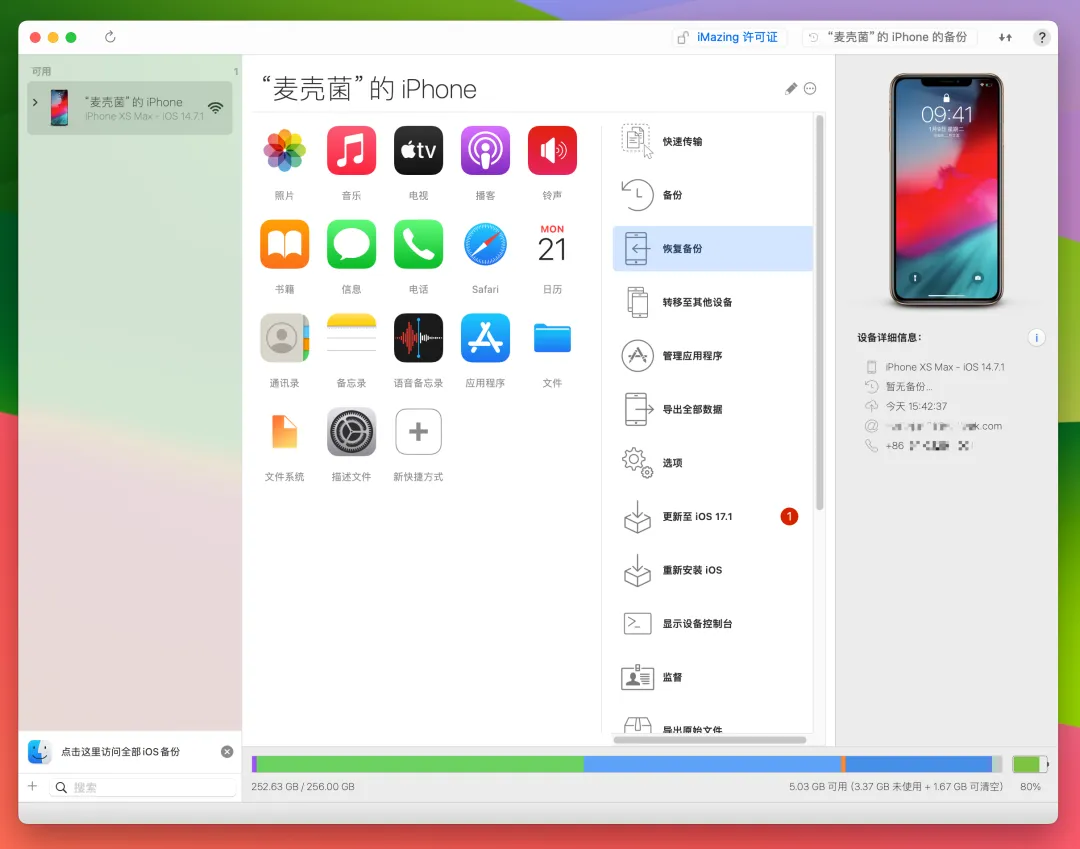Click the plus button beside search
The width and height of the screenshot is (1080, 849).
tap(32, 786)
